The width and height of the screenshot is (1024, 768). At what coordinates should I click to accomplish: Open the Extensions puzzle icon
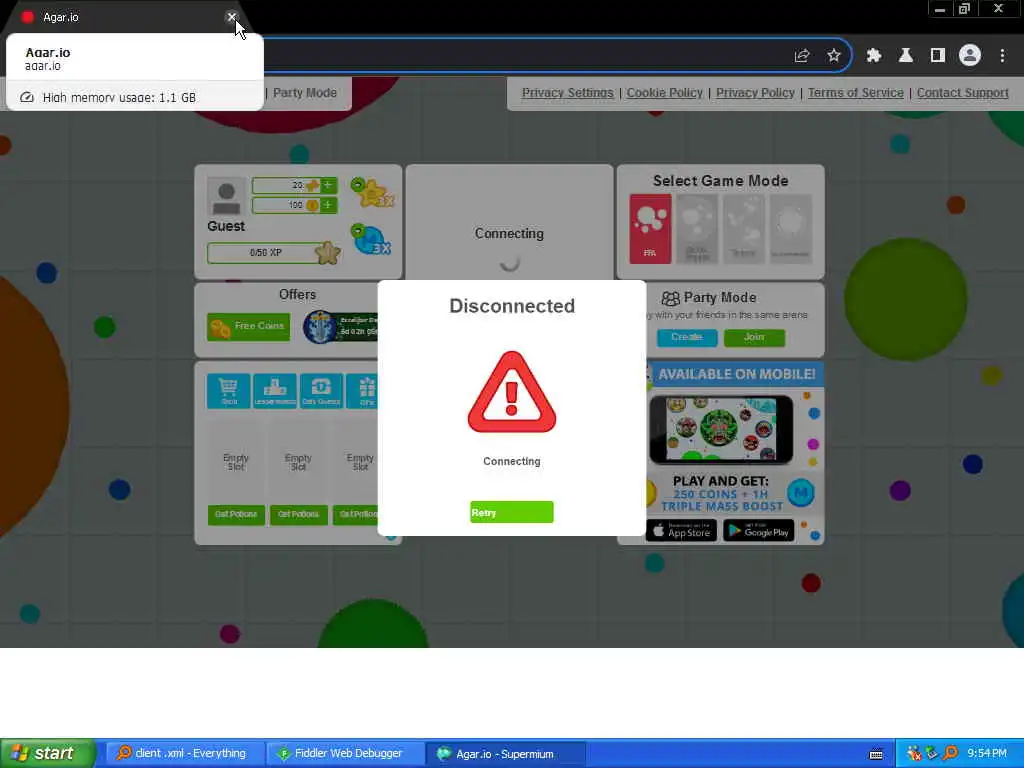[x=873, y=56]
